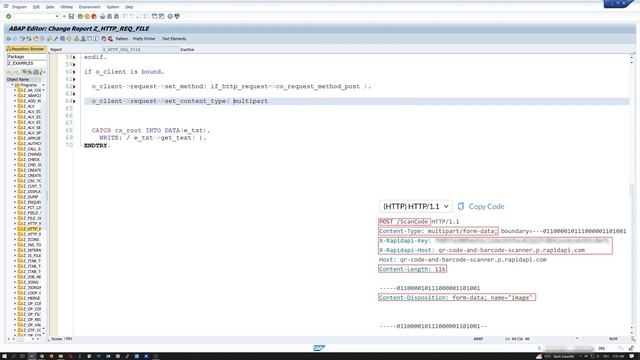Open the Repository Browser button
Image resolution: width=640 pixels, height=360 pixels.
click(25, 49)
